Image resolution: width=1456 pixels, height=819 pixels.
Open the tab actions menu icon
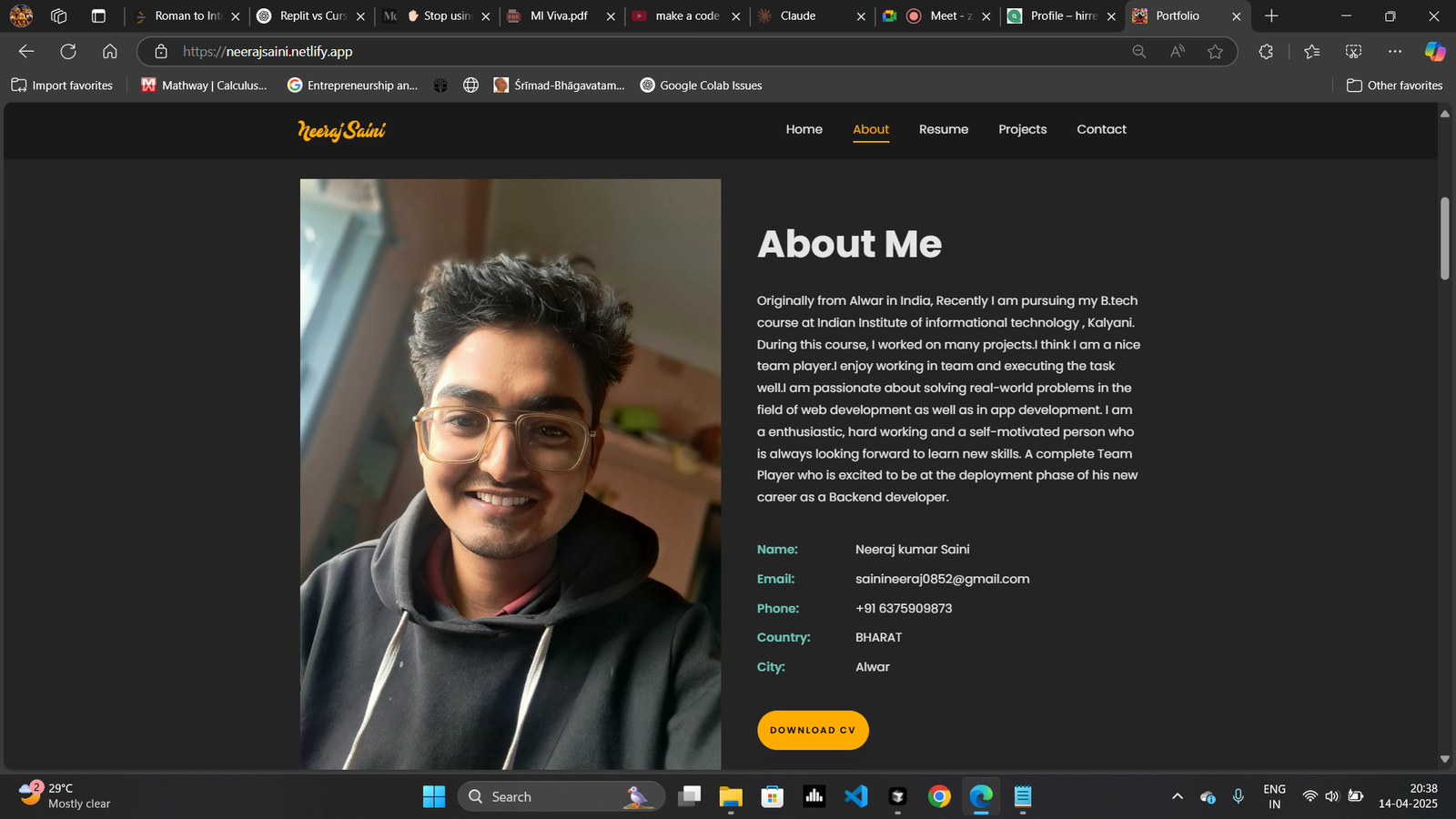click(98, 15)
